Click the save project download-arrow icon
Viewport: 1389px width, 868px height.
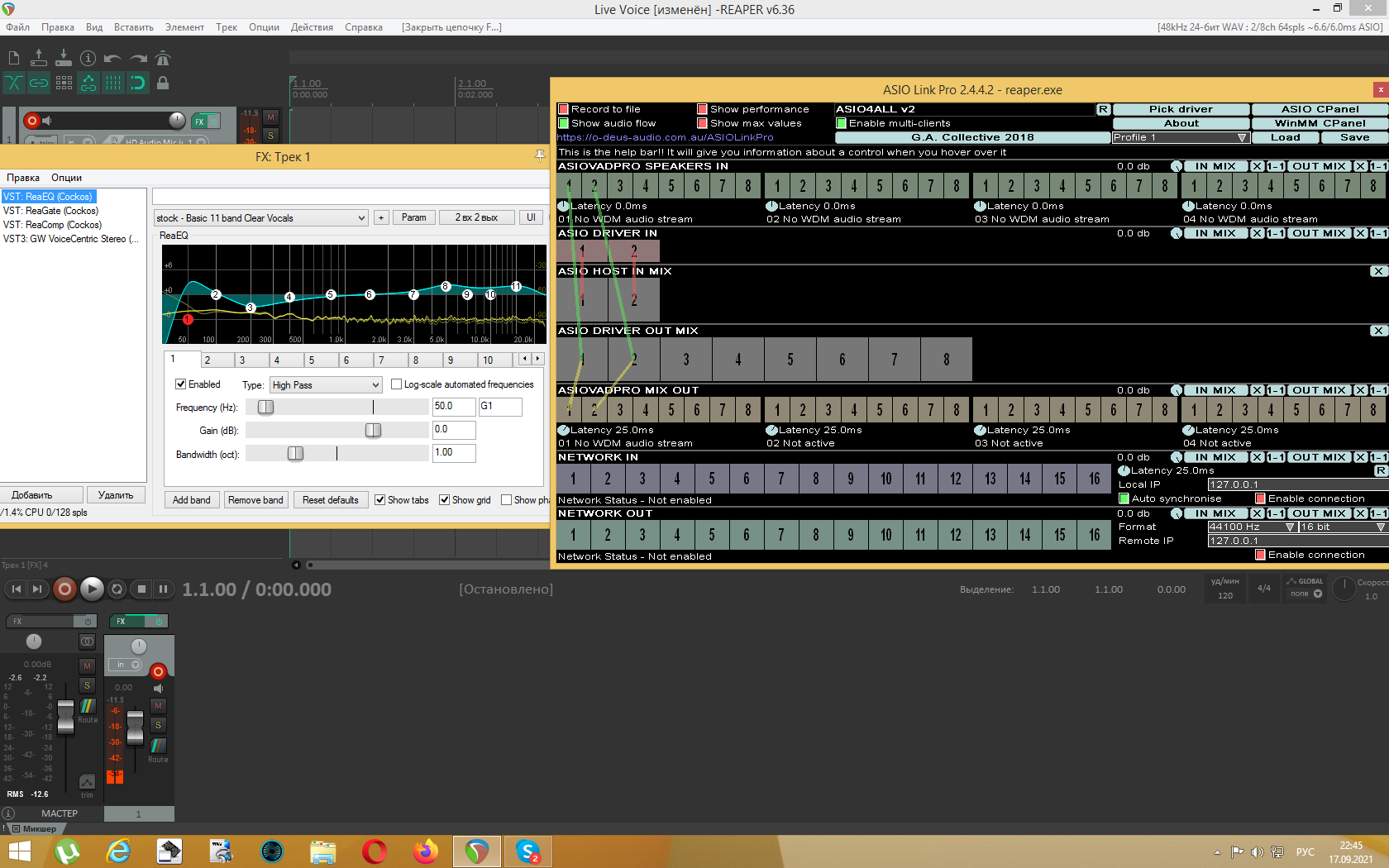pos(64,58)
